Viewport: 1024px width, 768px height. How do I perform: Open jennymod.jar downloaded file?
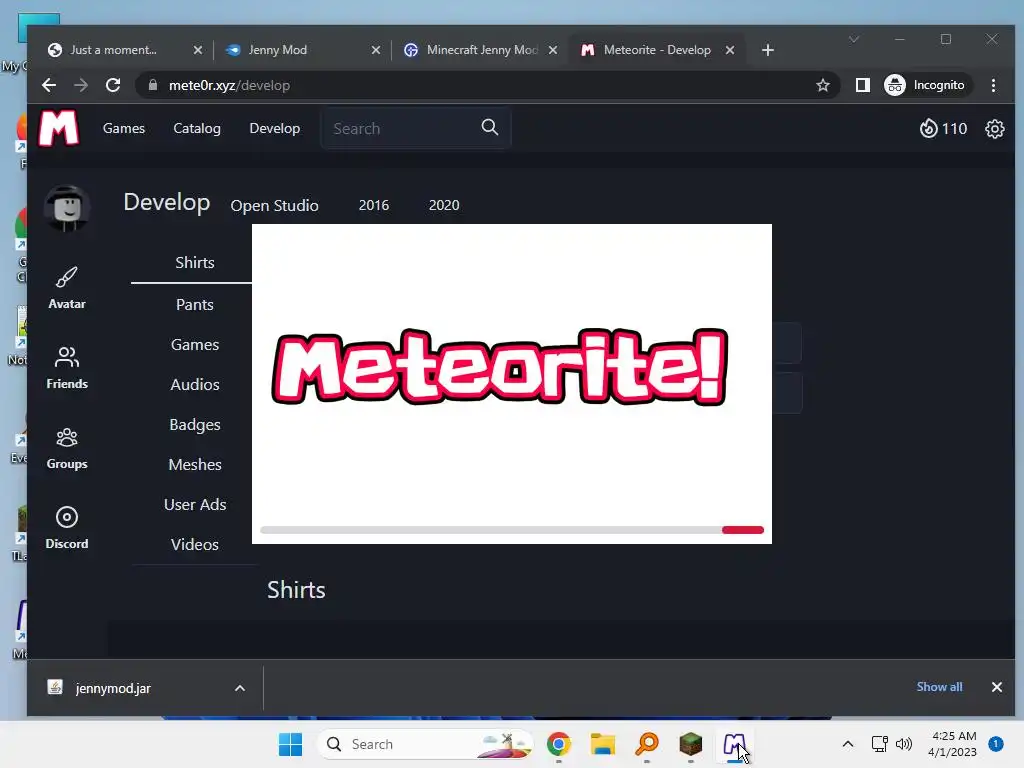[113, 688]
